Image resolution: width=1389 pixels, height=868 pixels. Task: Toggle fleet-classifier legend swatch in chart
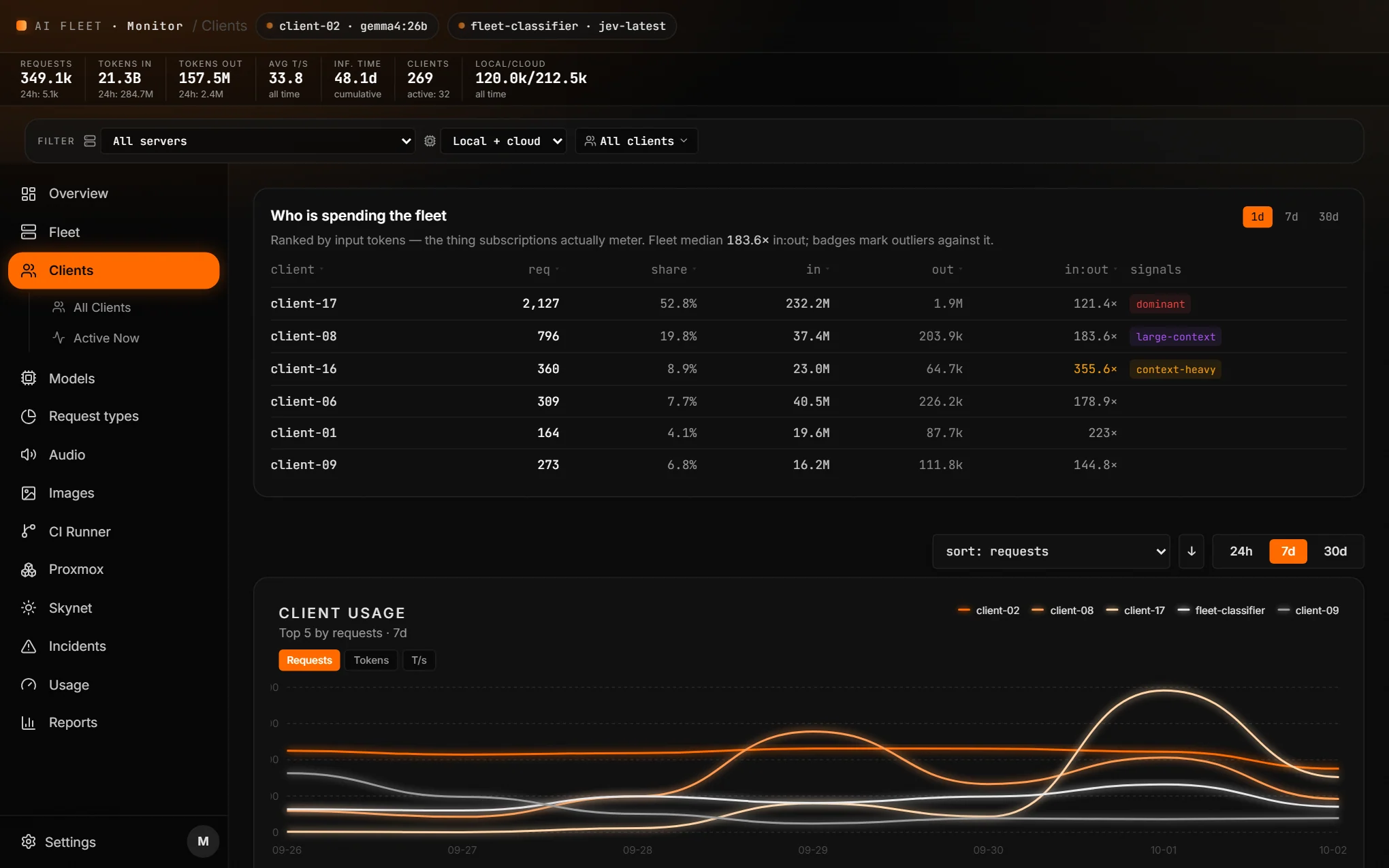coord(1183,611)
